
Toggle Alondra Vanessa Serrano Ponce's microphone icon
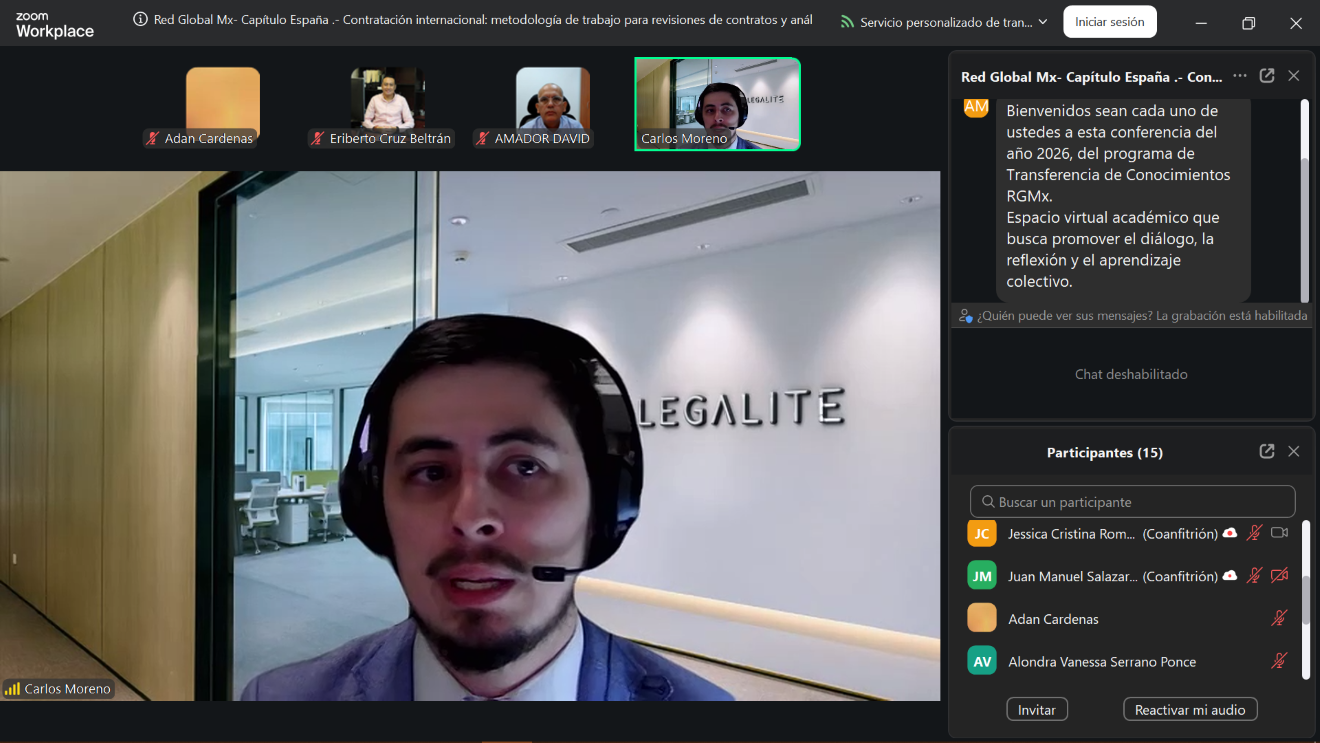(1279, 661)
